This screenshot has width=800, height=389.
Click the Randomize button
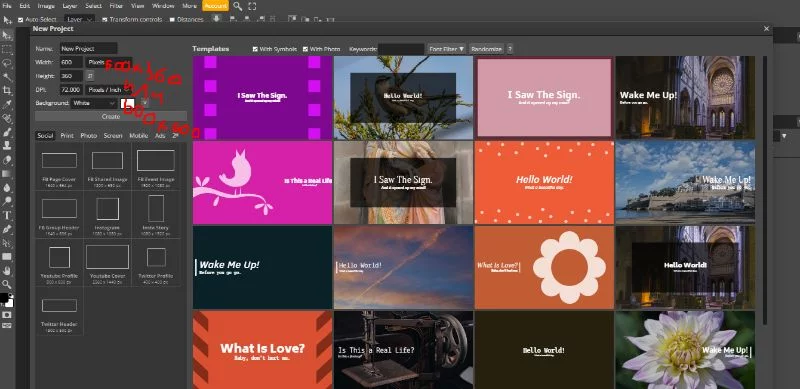tap(486, 49)
